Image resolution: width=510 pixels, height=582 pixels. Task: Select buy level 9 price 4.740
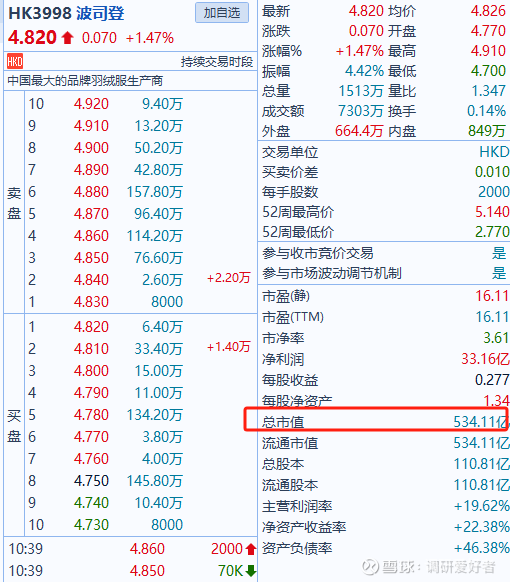point(91,503)
